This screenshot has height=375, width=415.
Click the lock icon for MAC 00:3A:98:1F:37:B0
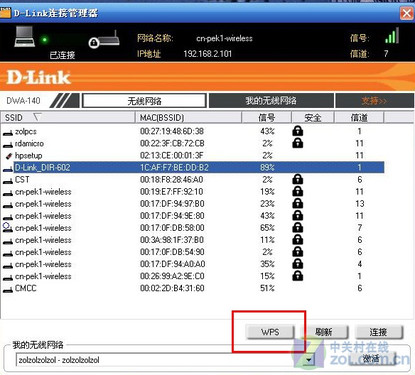point(298,240)
